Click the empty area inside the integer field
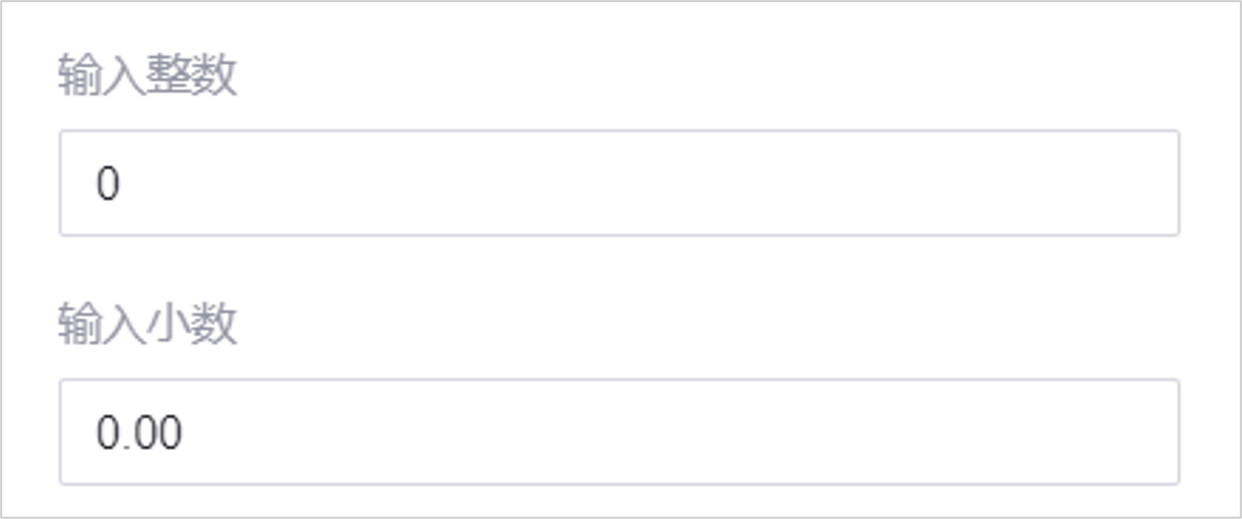Image resolution: width=1242 pixels, height=519 pixels. tap(700, 183)
